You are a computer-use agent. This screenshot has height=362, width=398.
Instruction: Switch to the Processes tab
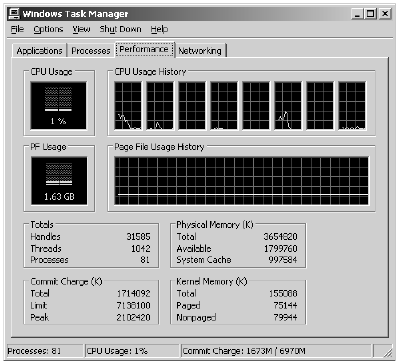(91, 51)
